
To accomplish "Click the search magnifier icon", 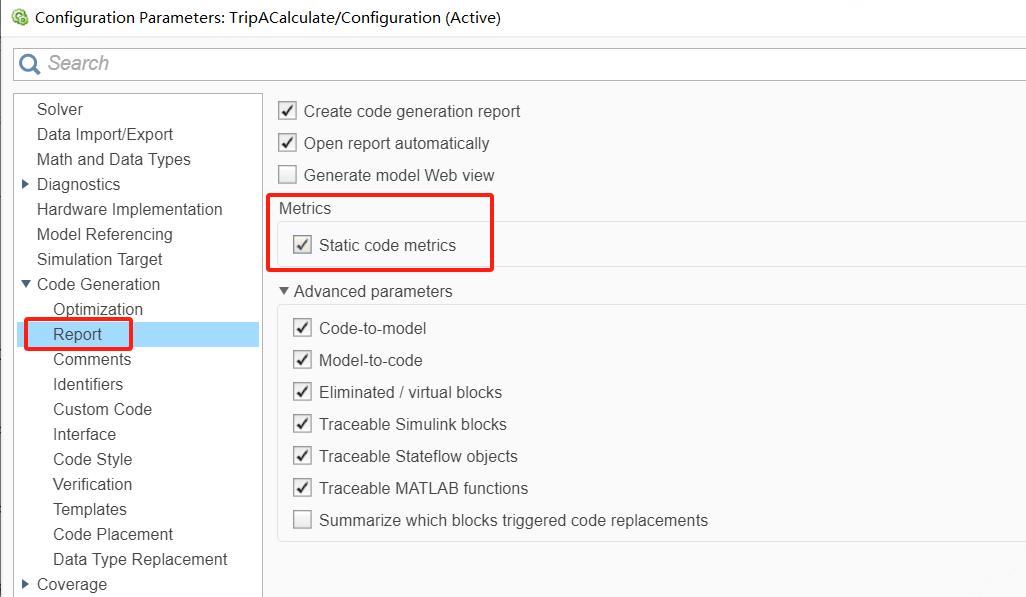I will (29, 64).
